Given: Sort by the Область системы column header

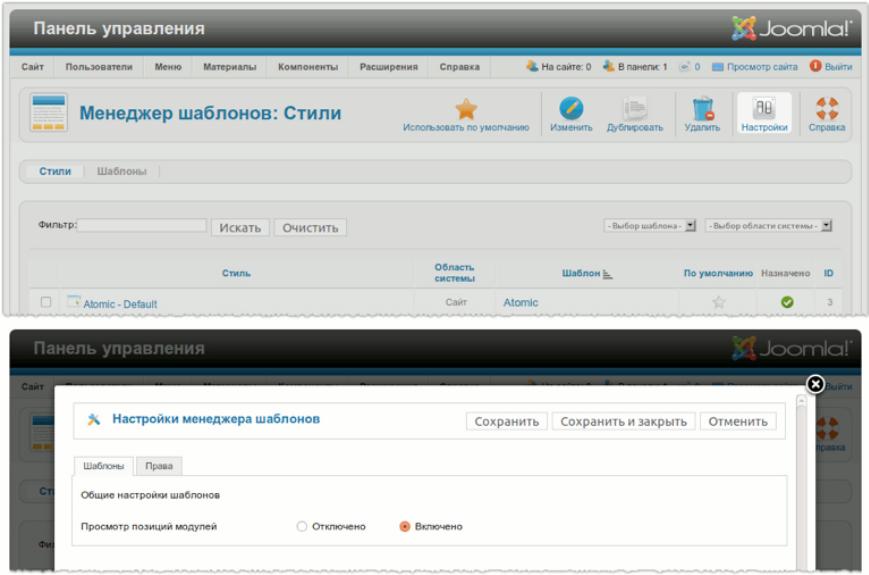Looking at the screenshot, I should click(x=454, y=273).
